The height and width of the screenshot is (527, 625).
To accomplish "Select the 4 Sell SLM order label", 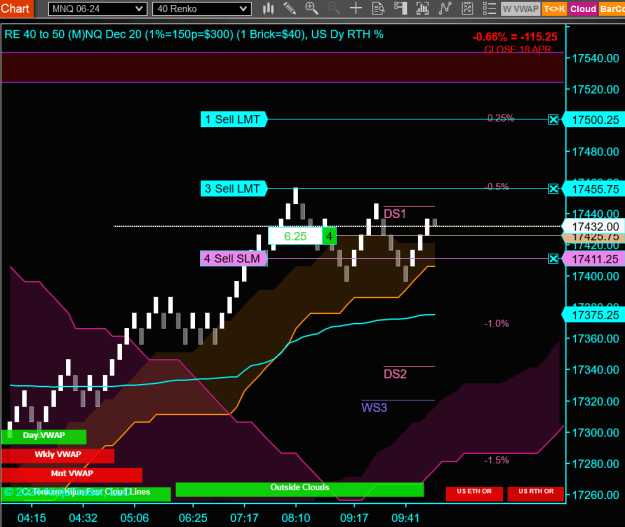I will (x=233, y=258).
